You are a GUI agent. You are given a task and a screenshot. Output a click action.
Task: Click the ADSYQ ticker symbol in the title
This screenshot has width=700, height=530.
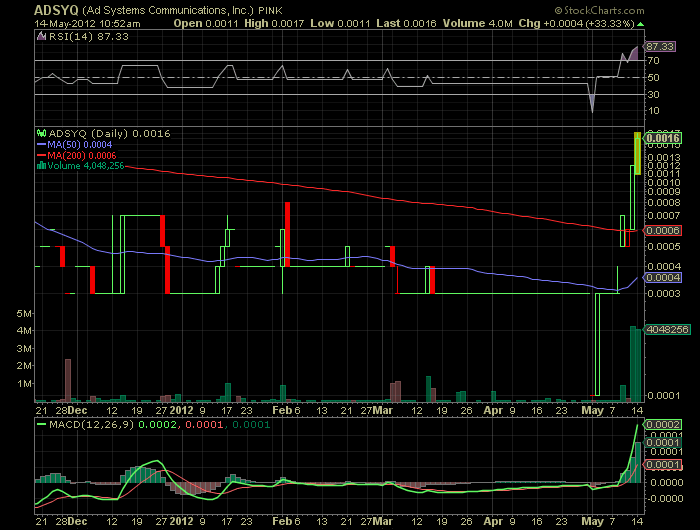[x=56, y=10]
